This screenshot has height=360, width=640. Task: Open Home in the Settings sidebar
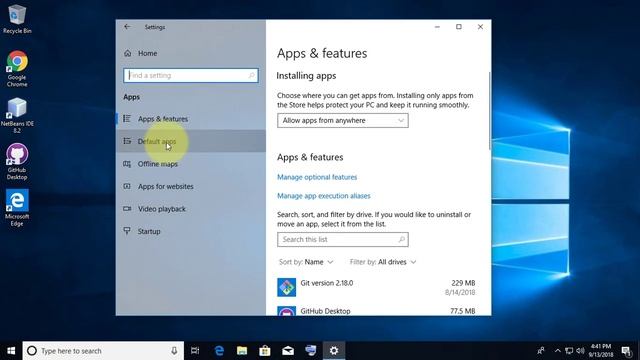(x=147, y=53)
